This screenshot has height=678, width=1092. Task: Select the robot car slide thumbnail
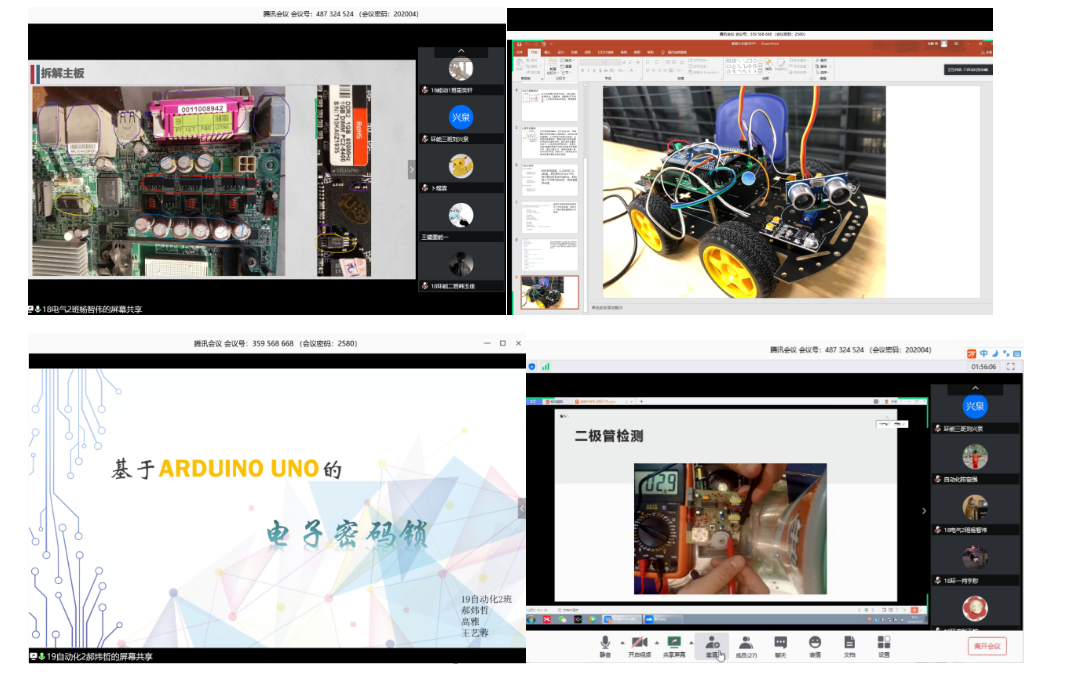550,292
